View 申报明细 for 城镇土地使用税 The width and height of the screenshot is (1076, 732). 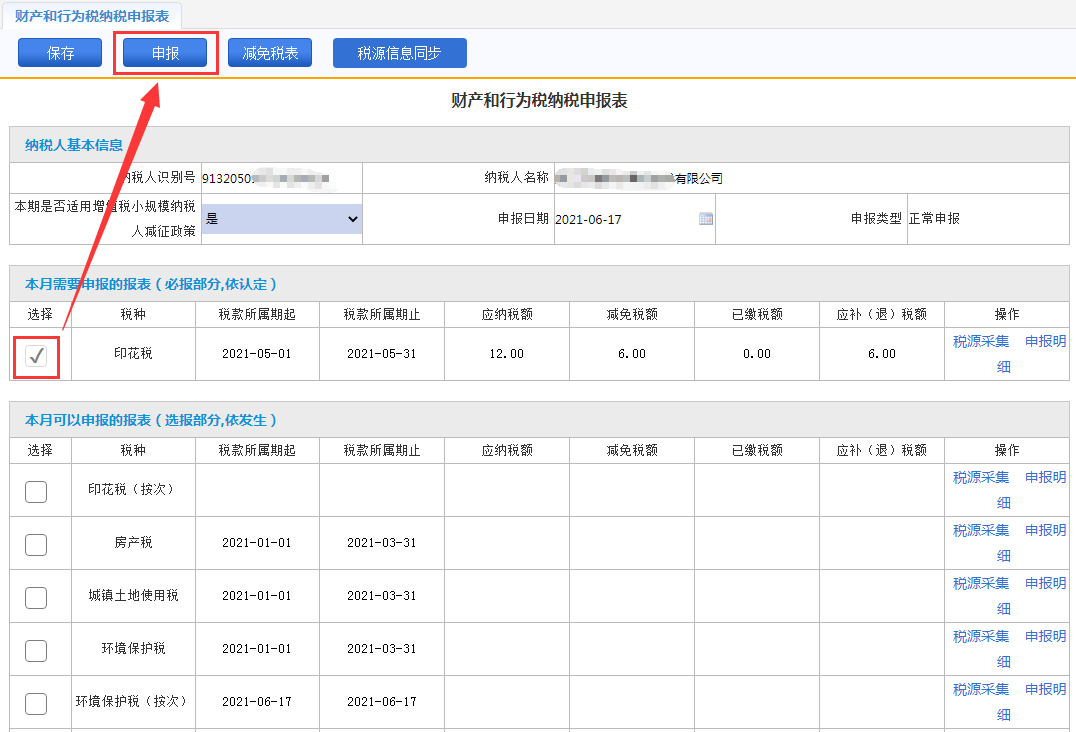tap(1045, 583)
